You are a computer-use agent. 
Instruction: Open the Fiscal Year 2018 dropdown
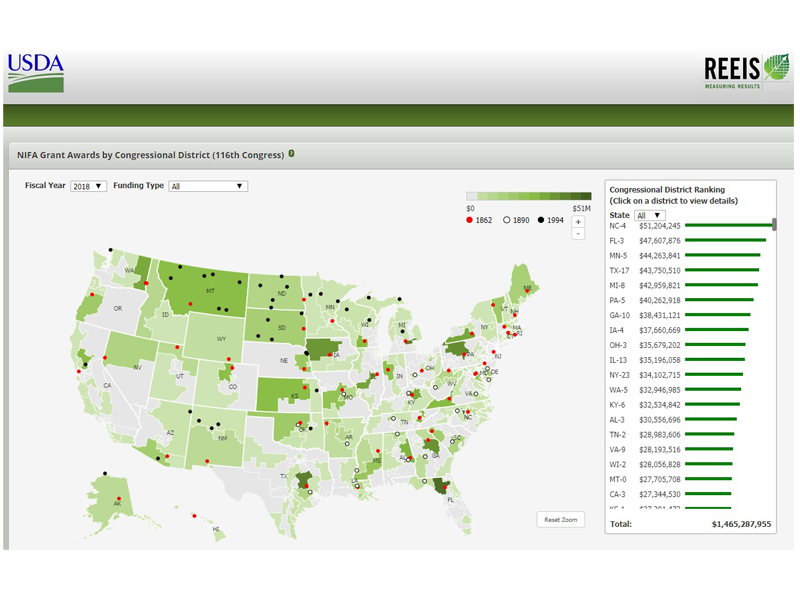click(x=88, y=186)
